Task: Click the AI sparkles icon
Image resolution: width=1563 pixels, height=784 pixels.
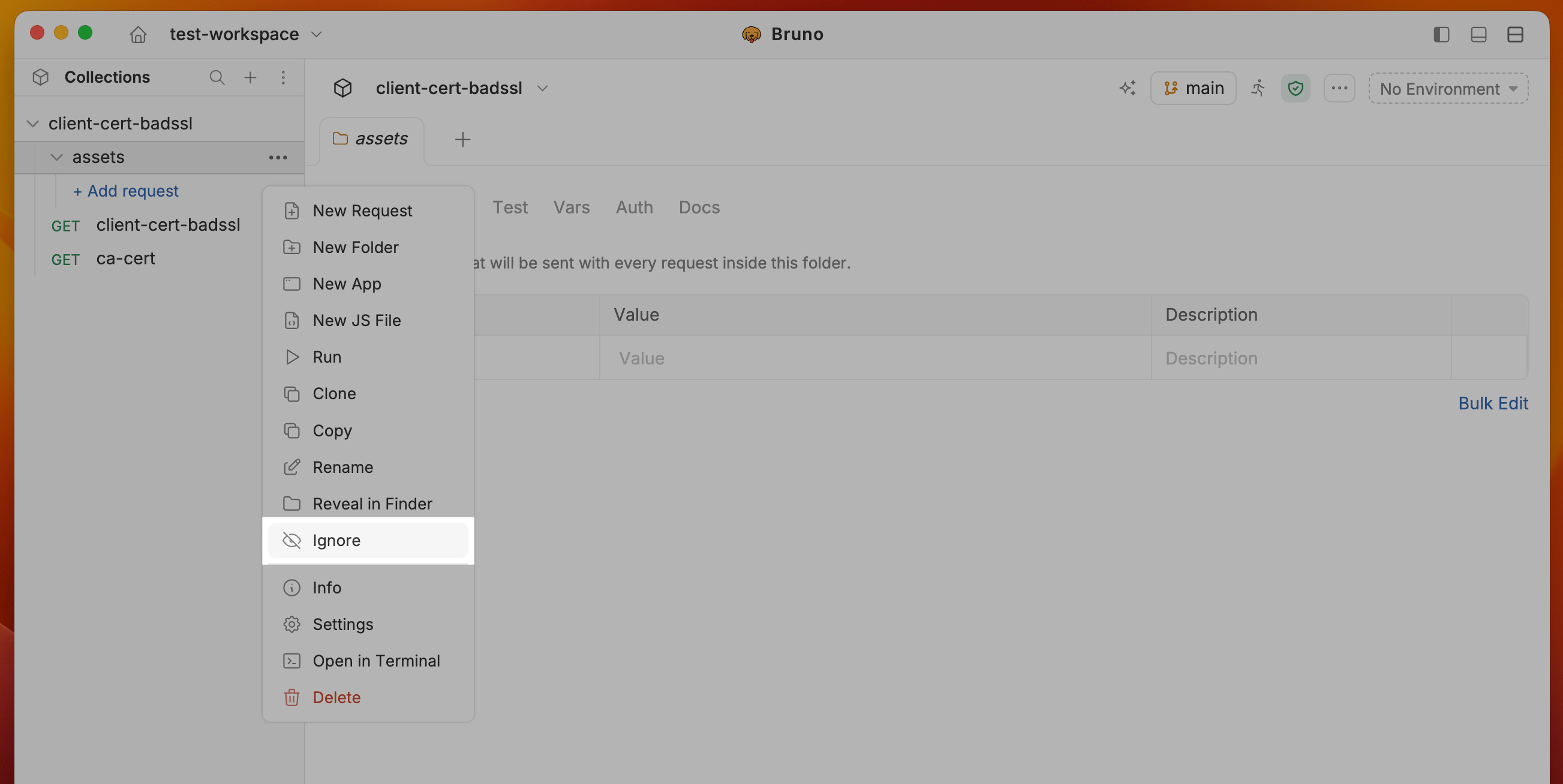Action: (x=1128, y=89)
